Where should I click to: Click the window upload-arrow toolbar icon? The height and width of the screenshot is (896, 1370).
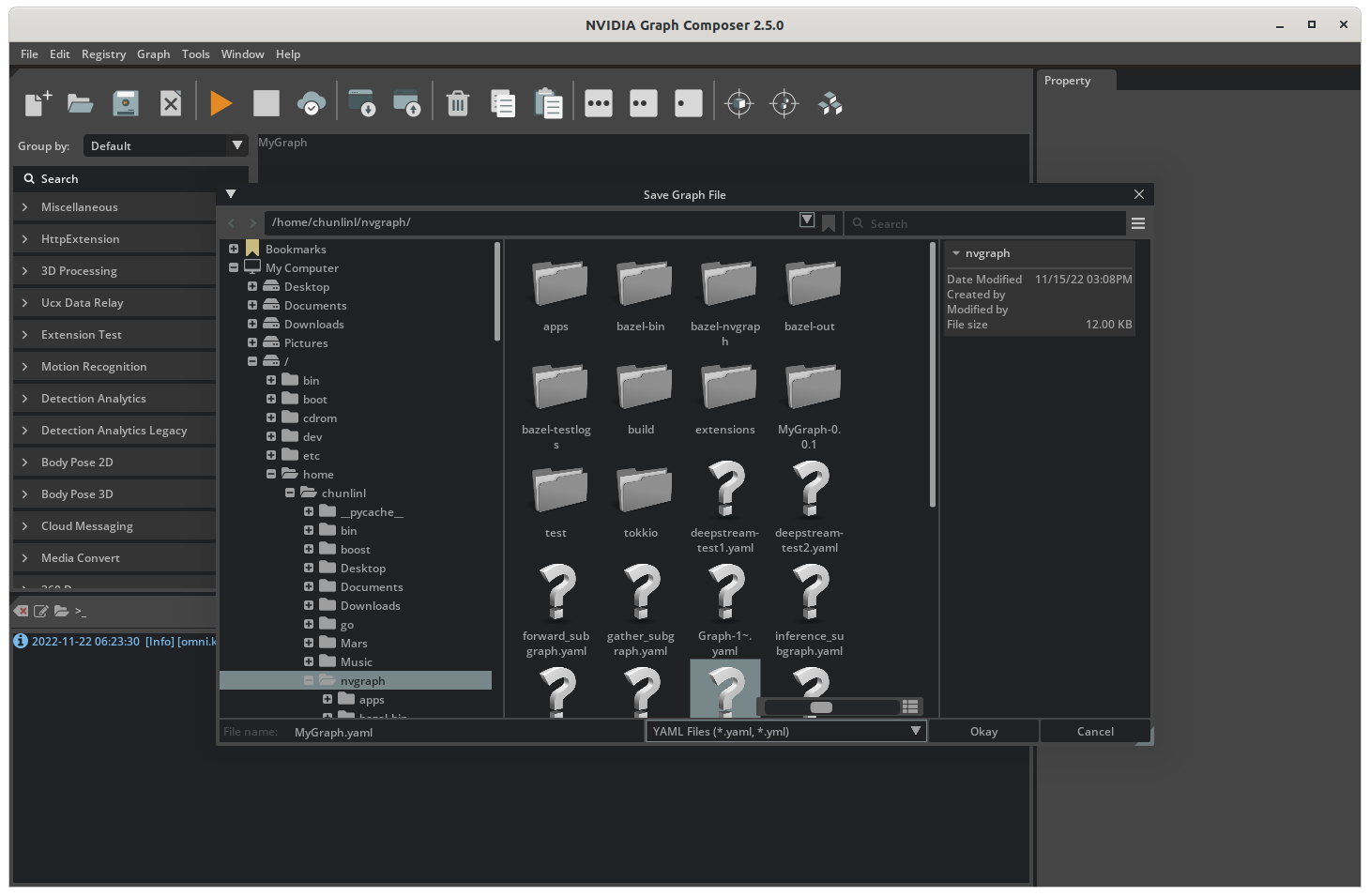click(406, 103)
